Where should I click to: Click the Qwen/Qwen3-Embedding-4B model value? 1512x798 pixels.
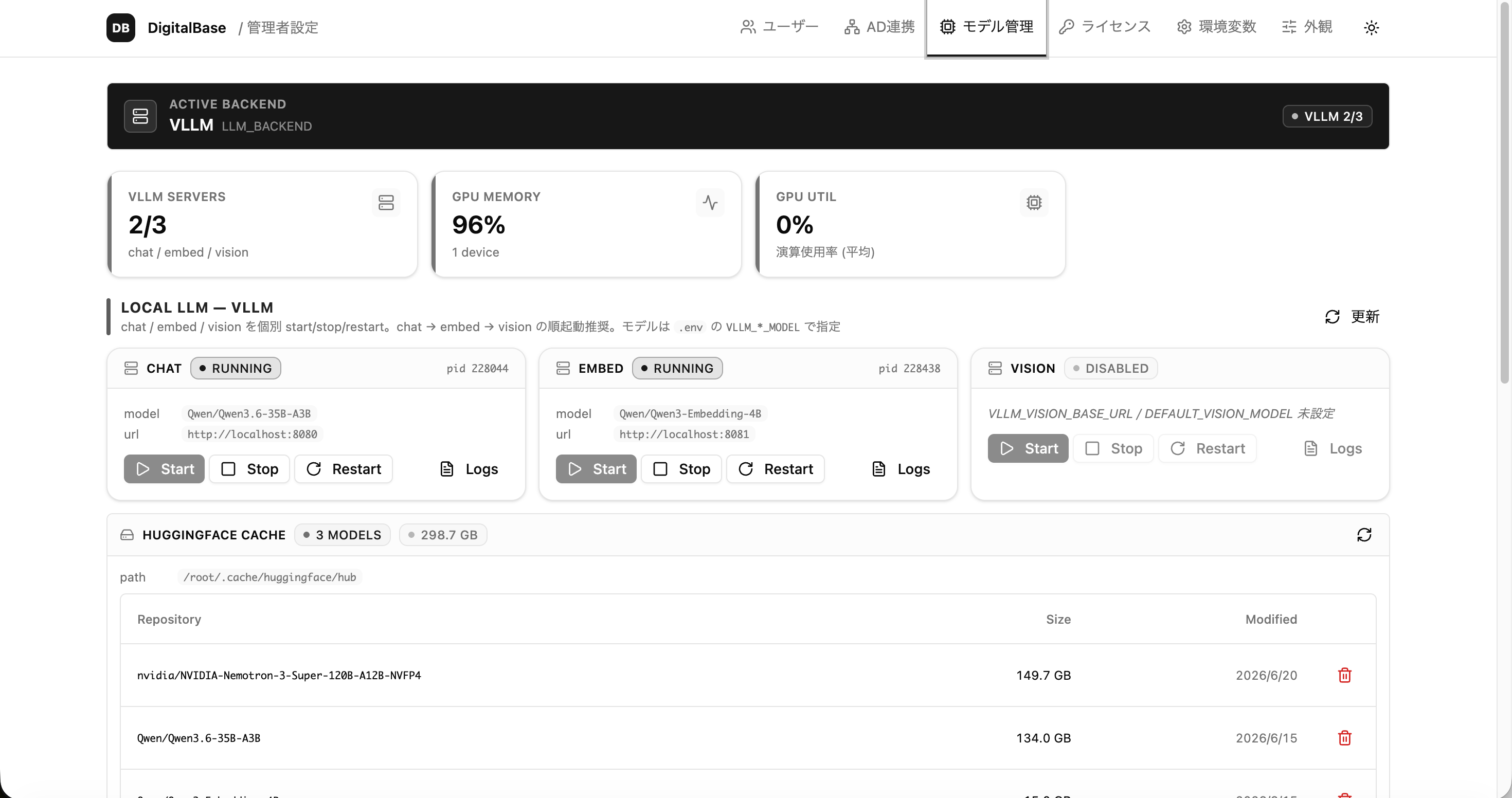690,414
